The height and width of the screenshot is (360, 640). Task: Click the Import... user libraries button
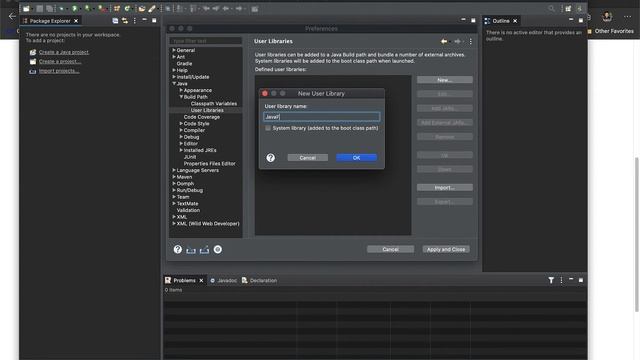click(445, 188)
